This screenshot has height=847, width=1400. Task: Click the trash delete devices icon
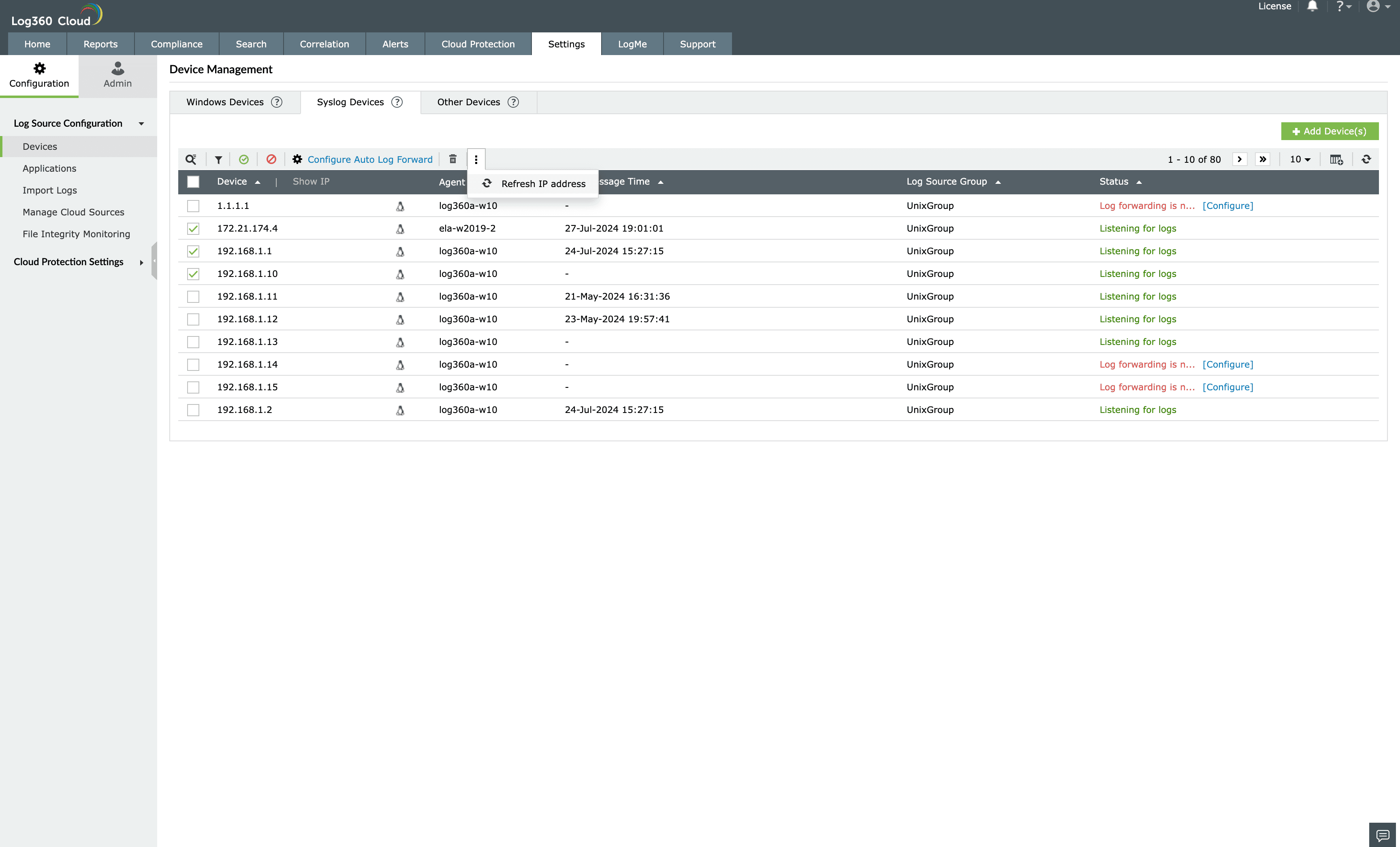point(453,160)
